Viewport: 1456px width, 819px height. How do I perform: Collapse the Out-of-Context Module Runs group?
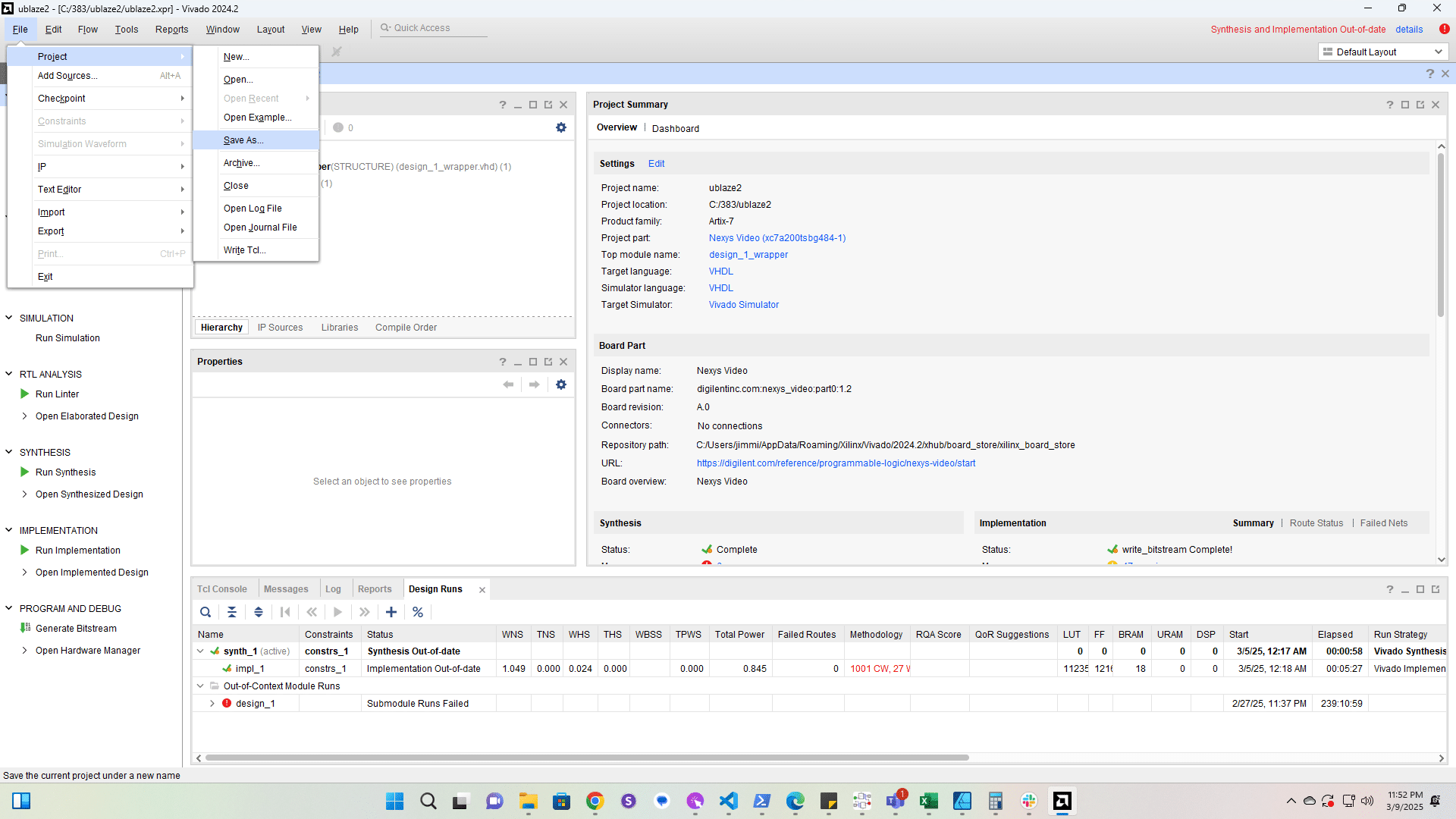tap(200, 686)
